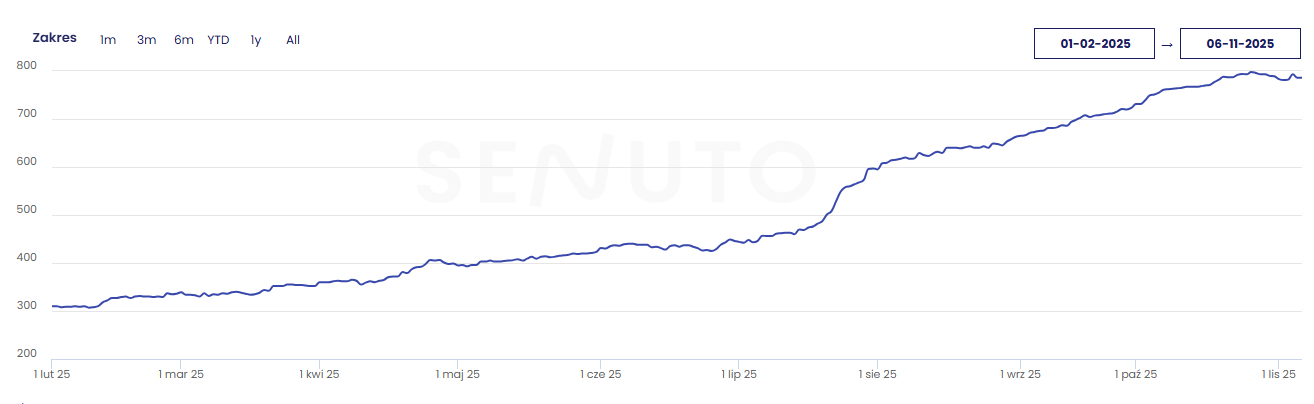Click the arrow between the date fields
The height and width of the screenshot is (404, 1314).
[x=1167, y=45]
